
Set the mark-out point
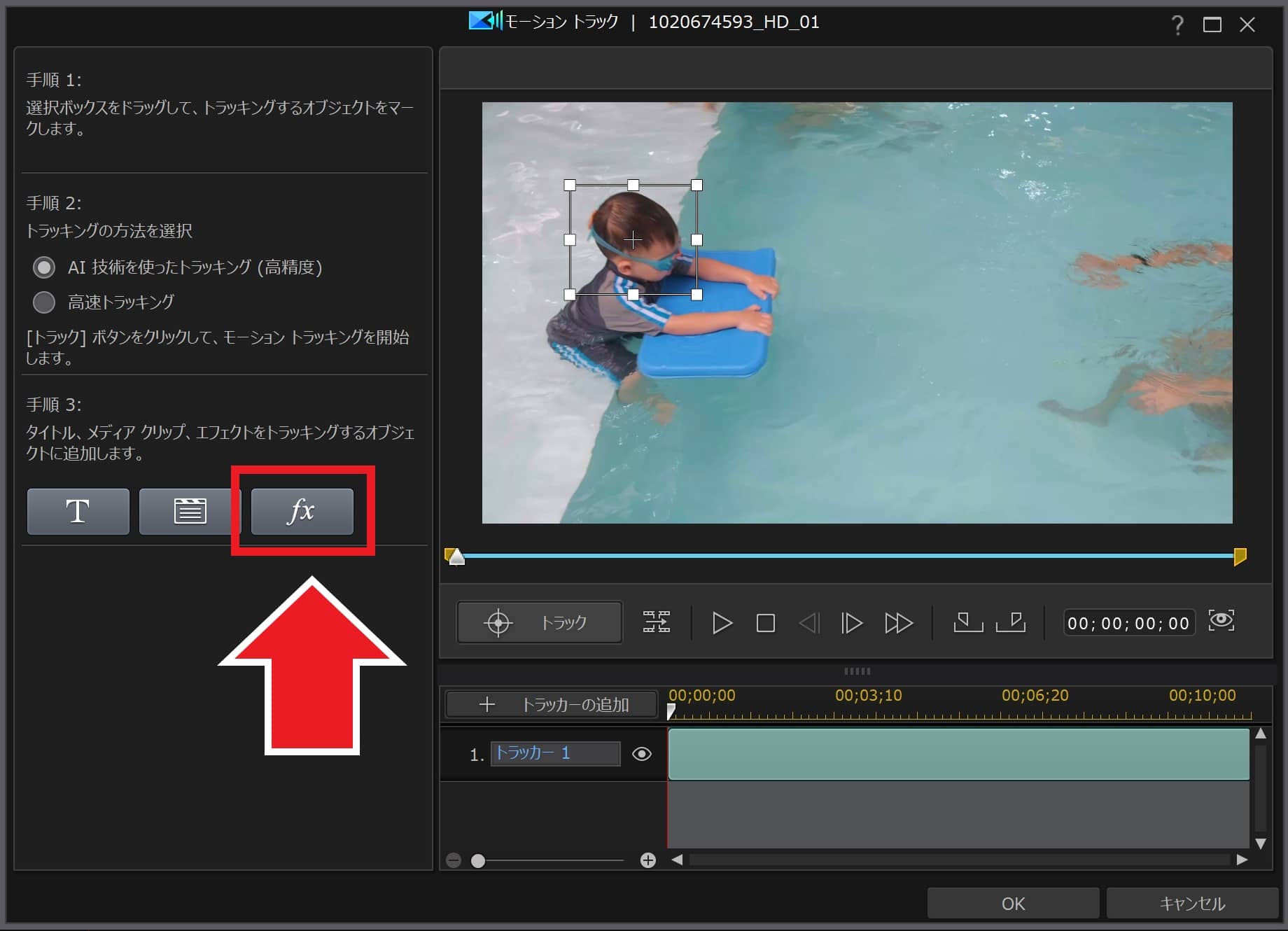coord(1011,622)
